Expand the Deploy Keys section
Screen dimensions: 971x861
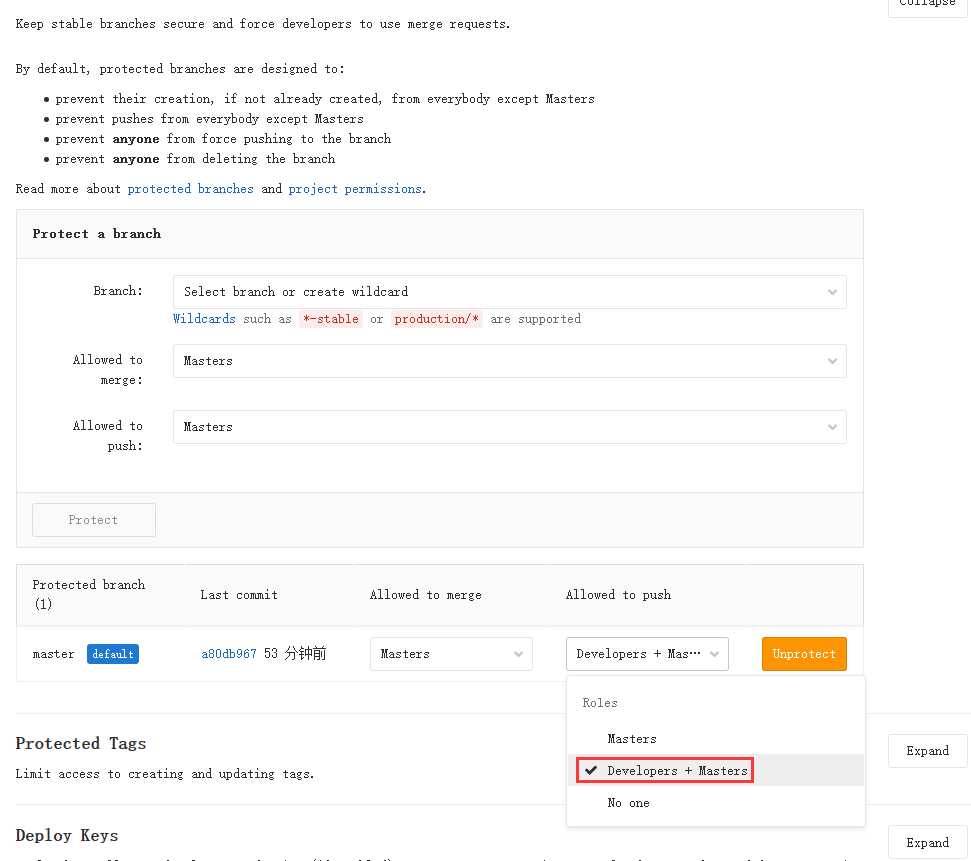click(x=927, y=843)
